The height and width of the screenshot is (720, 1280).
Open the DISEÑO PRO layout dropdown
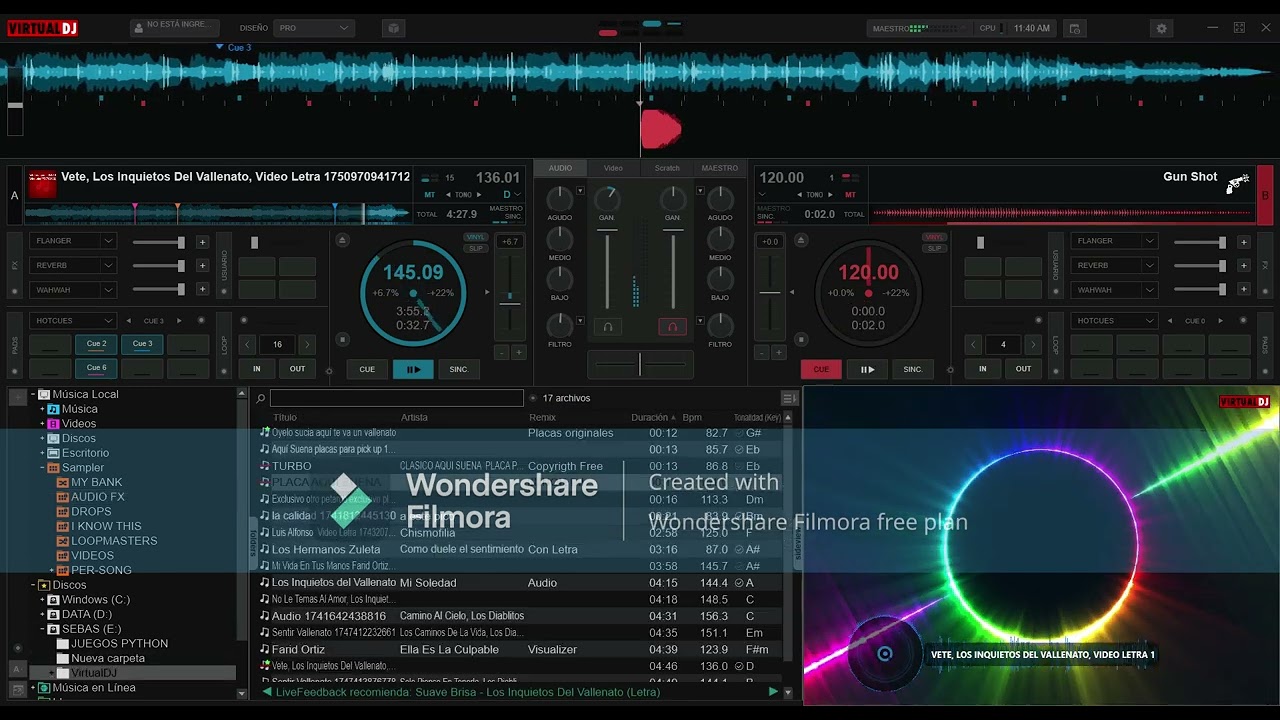tap(315, 28)
